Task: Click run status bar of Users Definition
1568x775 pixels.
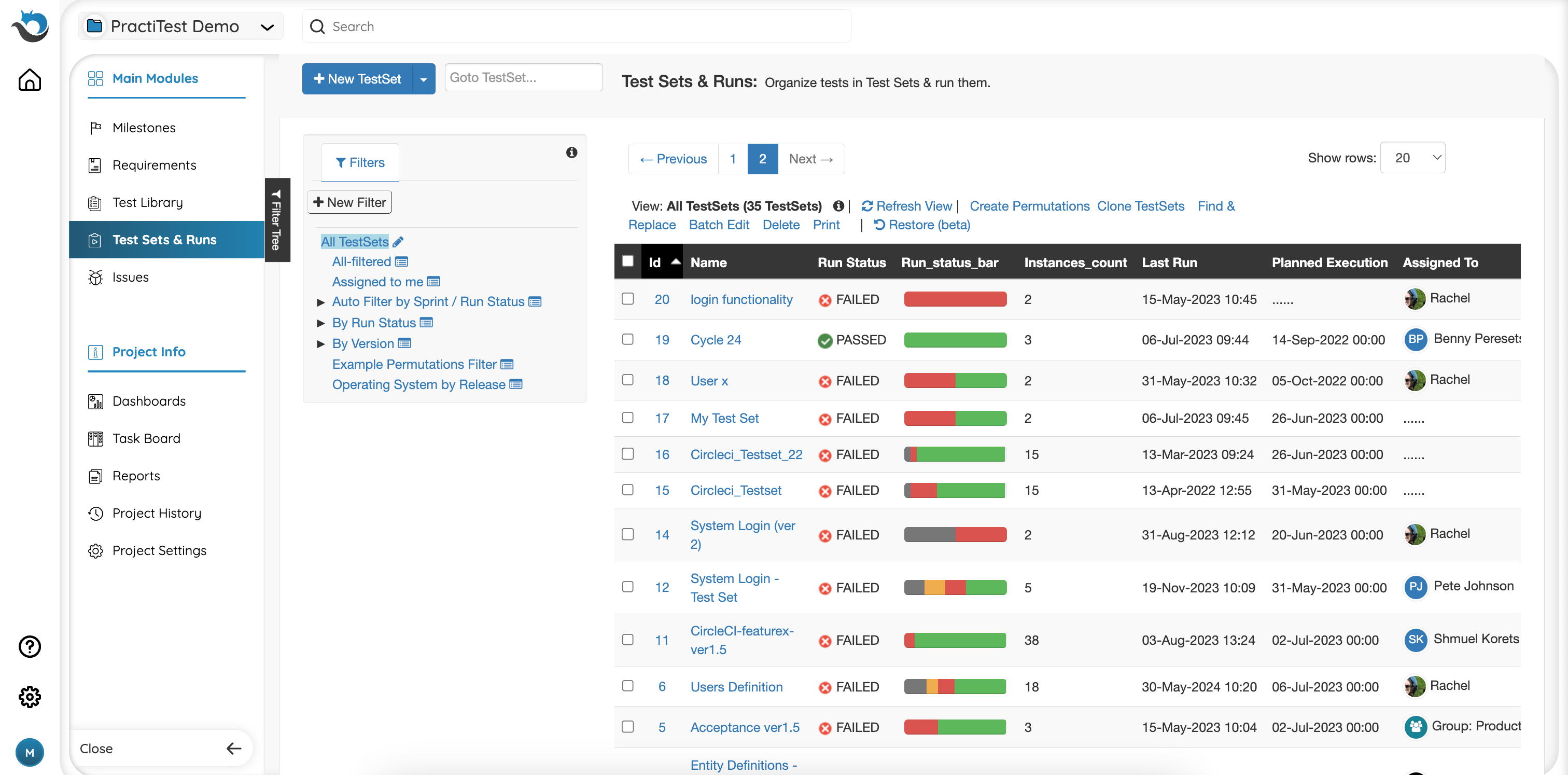Action: [955, 687]
